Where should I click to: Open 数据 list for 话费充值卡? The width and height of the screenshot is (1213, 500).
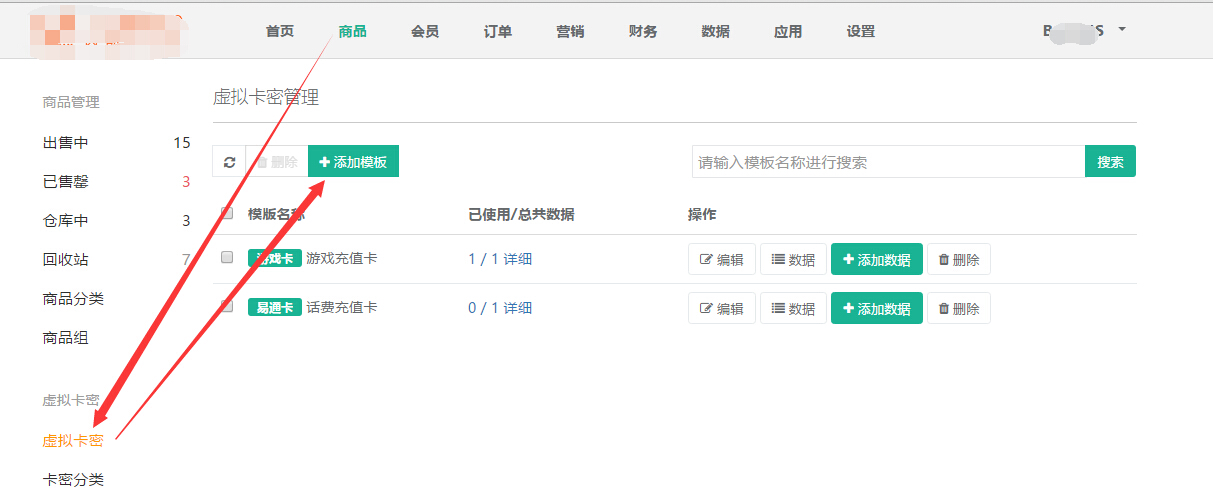pyautogui.click(x=793, y=309)
